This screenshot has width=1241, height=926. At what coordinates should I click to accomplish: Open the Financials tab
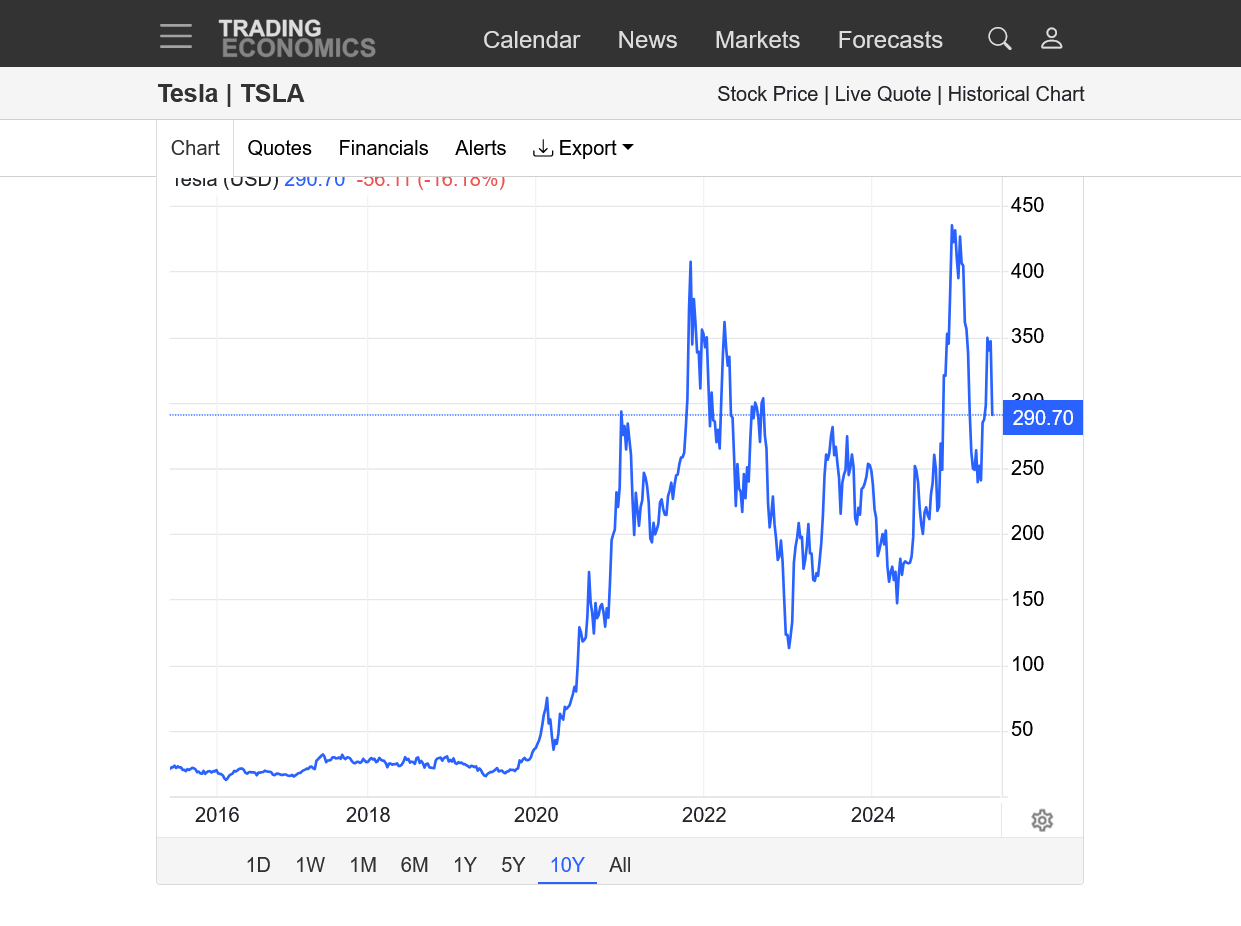[x=383, y=148]
